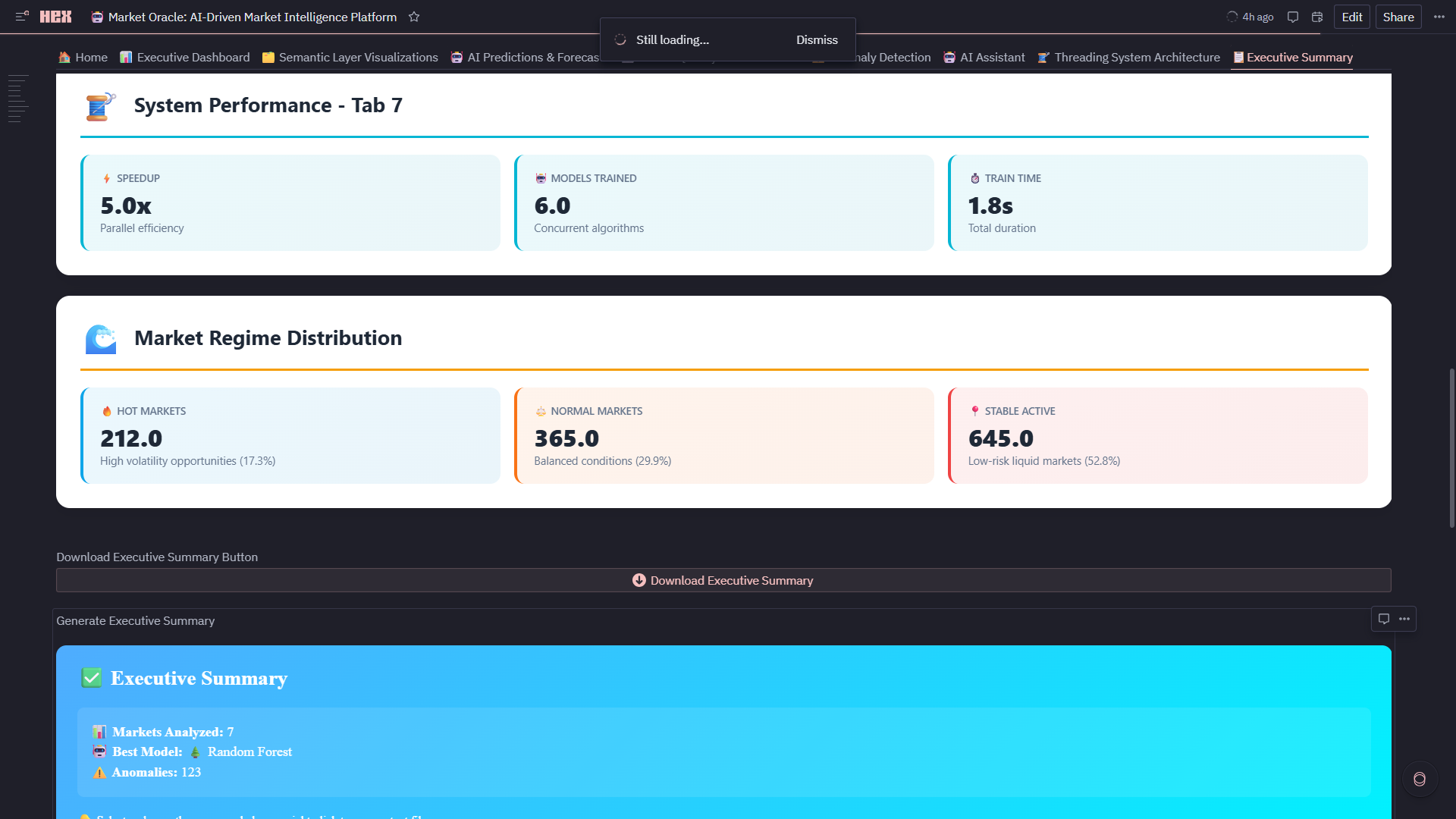The height and width of the screenshot is (819, 1456).
Task: Click the page vertical scrollbar
Action: (1451, 447)
